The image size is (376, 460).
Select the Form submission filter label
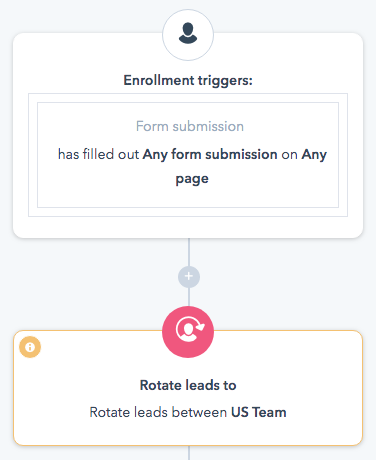[x=190, y=126]
